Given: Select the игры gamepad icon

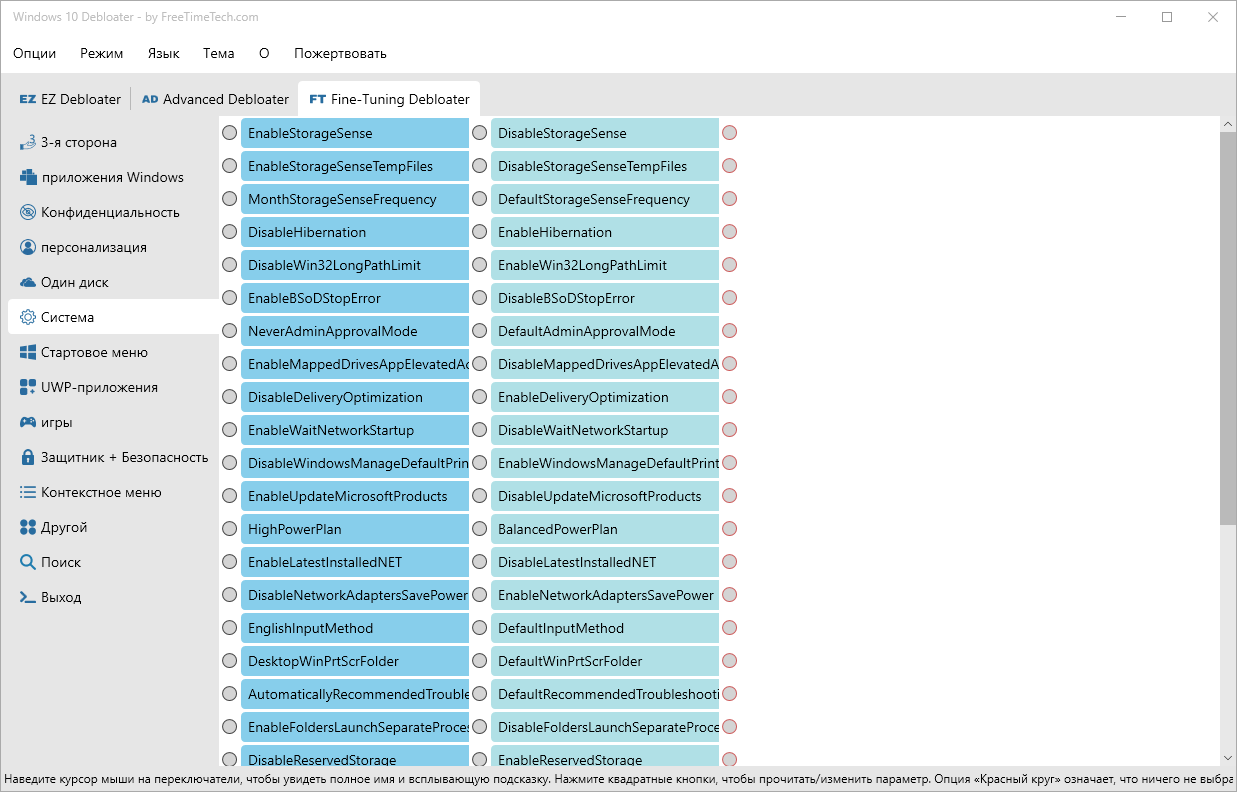Looking at the screenshot, I should coord(28,422).
